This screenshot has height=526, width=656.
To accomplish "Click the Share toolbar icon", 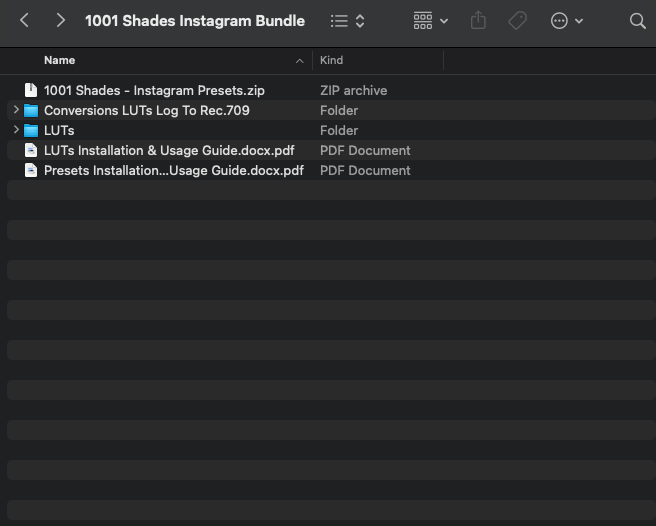I will point(478,20).
